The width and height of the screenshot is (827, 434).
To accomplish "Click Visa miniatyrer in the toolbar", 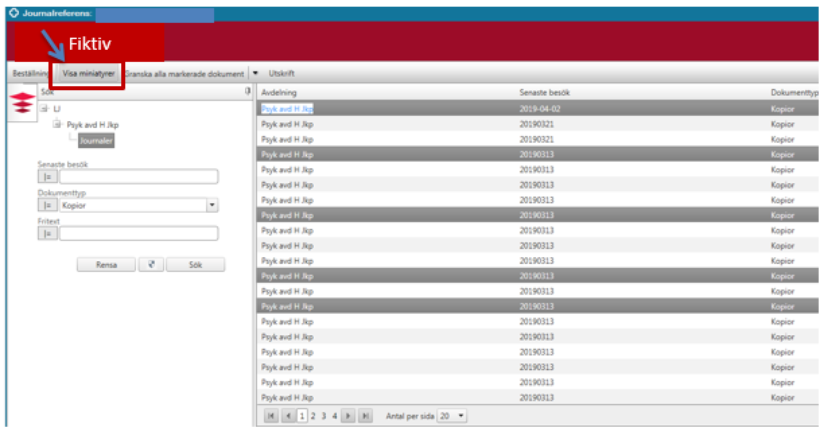I will click(x=88, y=73).
